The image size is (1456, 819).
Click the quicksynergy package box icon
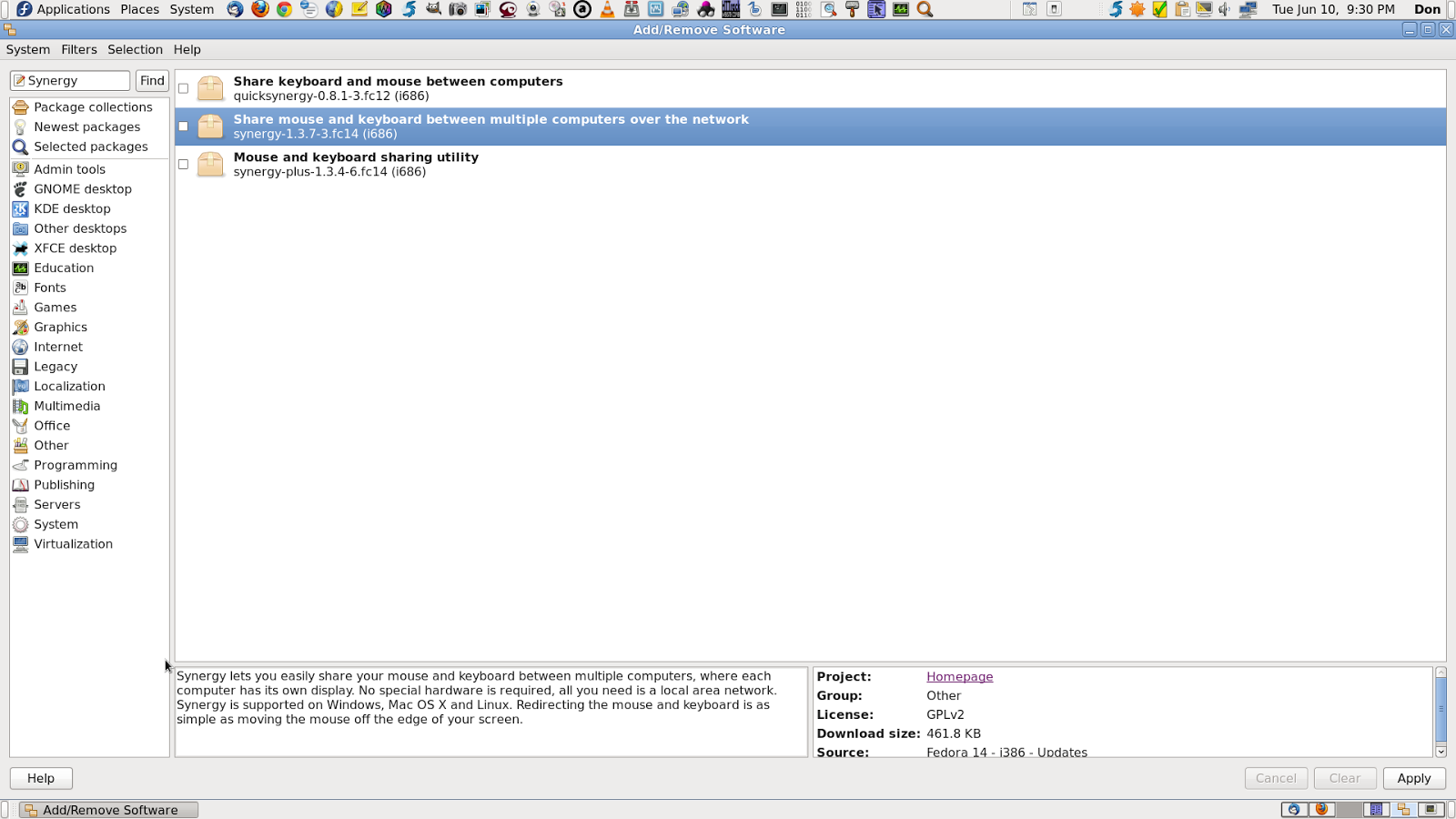click(210, 88)
